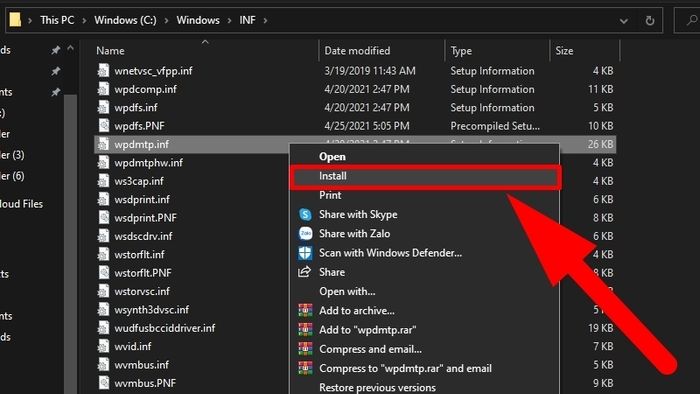Click the Share arrow icon
This screenshot has width=700, height=394.
[304, 272]
